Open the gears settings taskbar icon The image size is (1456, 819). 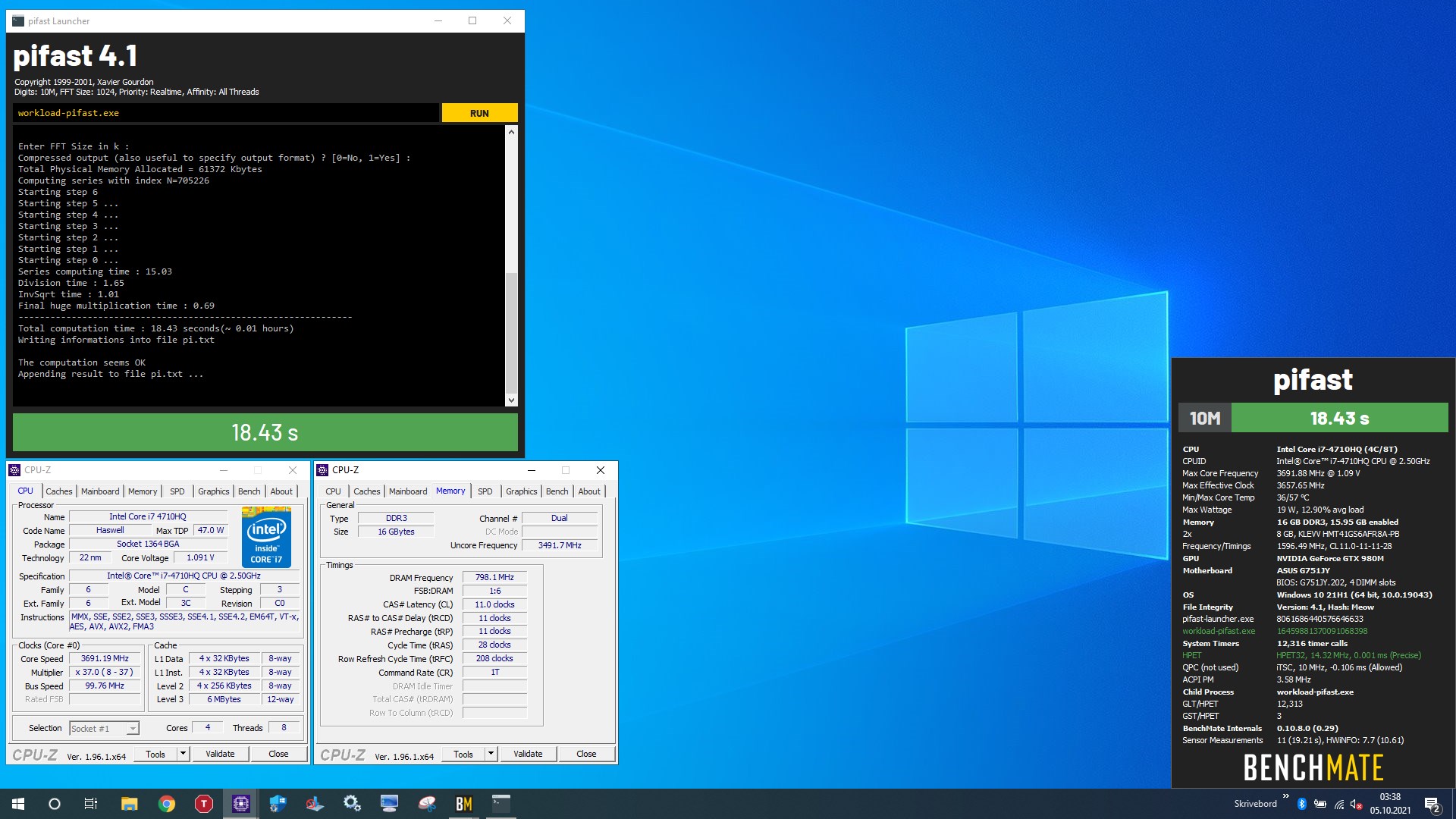point(352,804)
